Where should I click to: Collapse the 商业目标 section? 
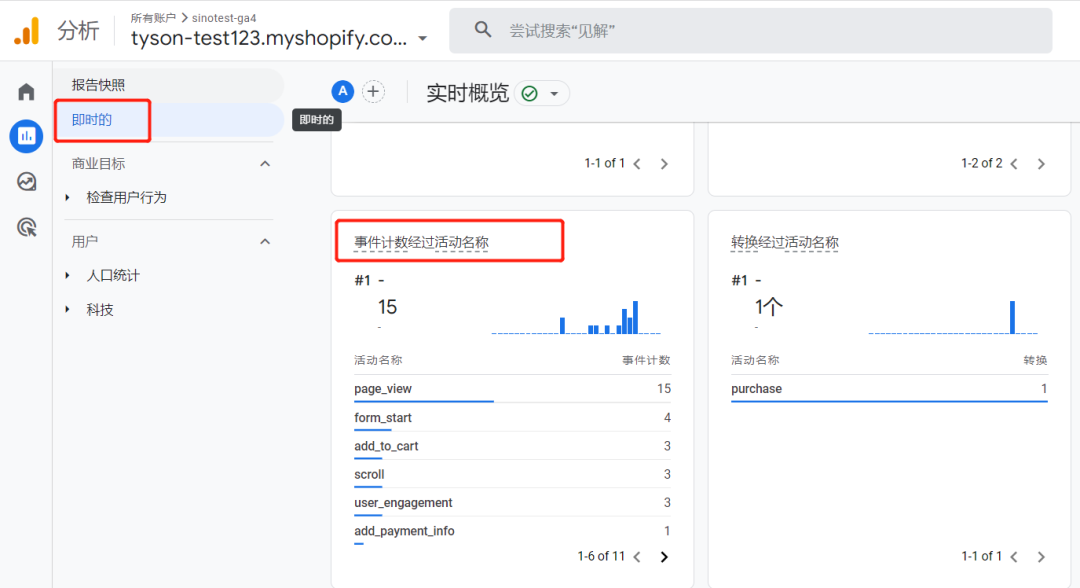(265, 163)
